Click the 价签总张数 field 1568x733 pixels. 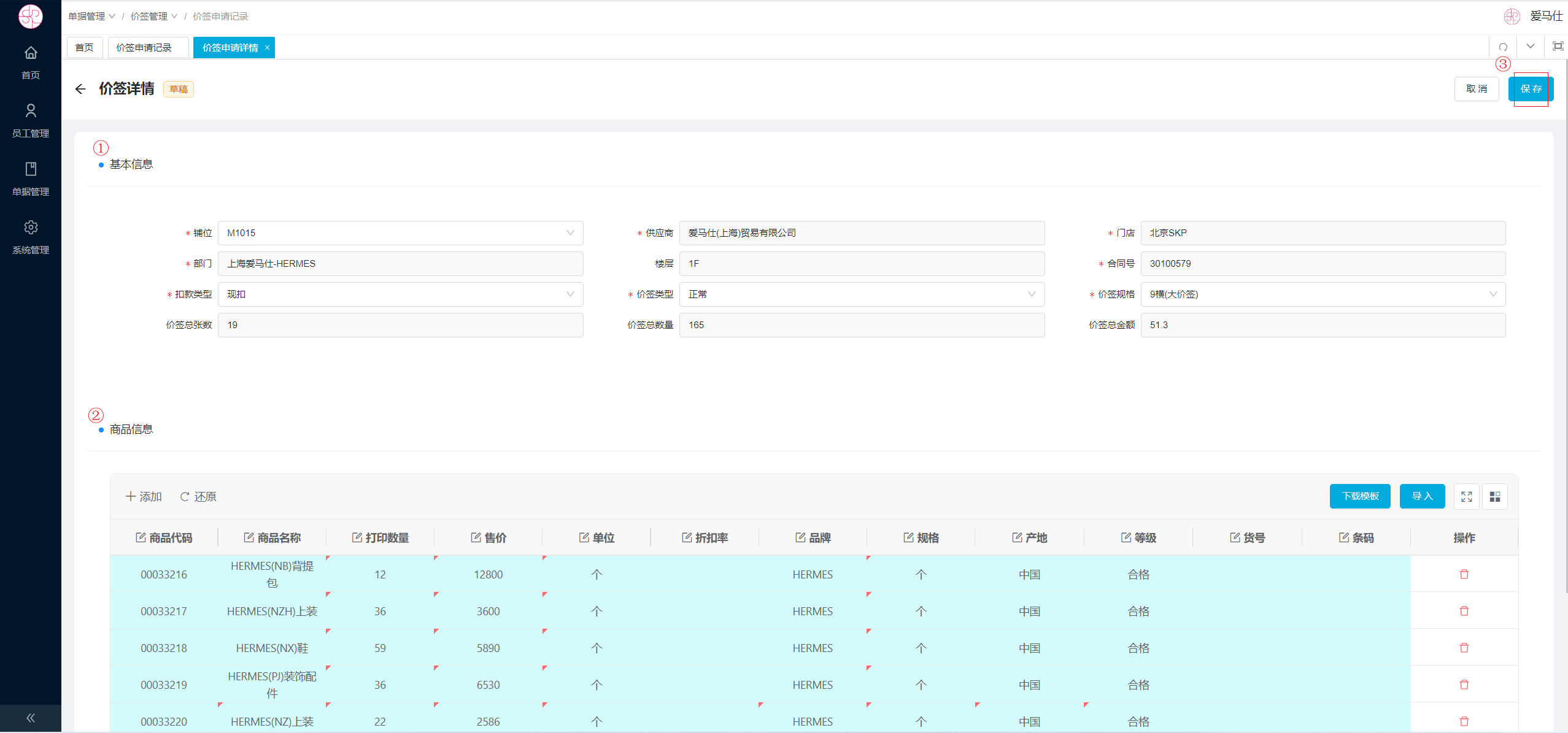(400, 325)
